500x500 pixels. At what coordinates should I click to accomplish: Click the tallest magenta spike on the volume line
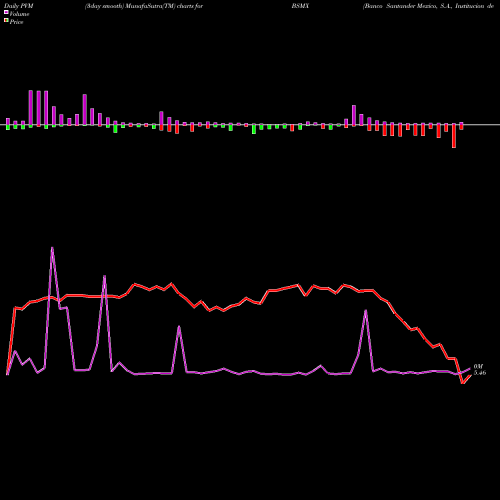pyautogui.click(x=52, y=248)
